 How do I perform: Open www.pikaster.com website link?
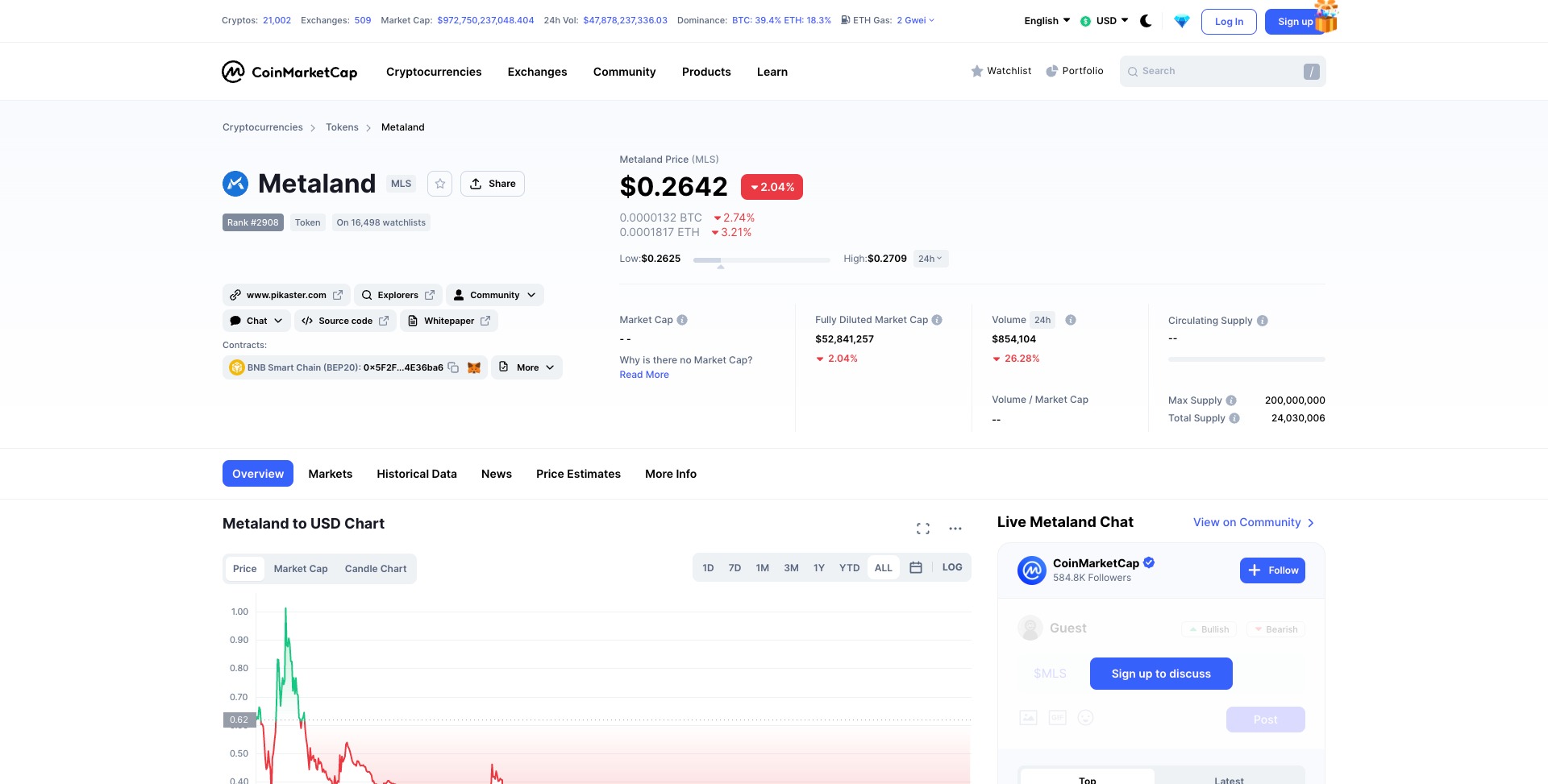[286, 295]
